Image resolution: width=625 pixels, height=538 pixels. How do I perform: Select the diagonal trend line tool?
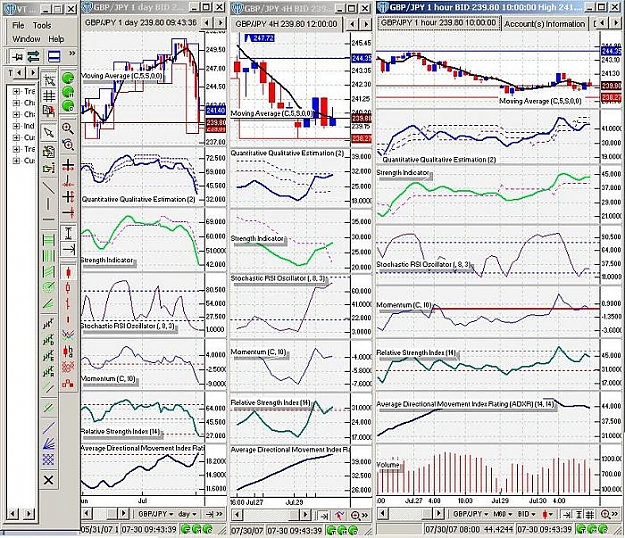point(49,187)
